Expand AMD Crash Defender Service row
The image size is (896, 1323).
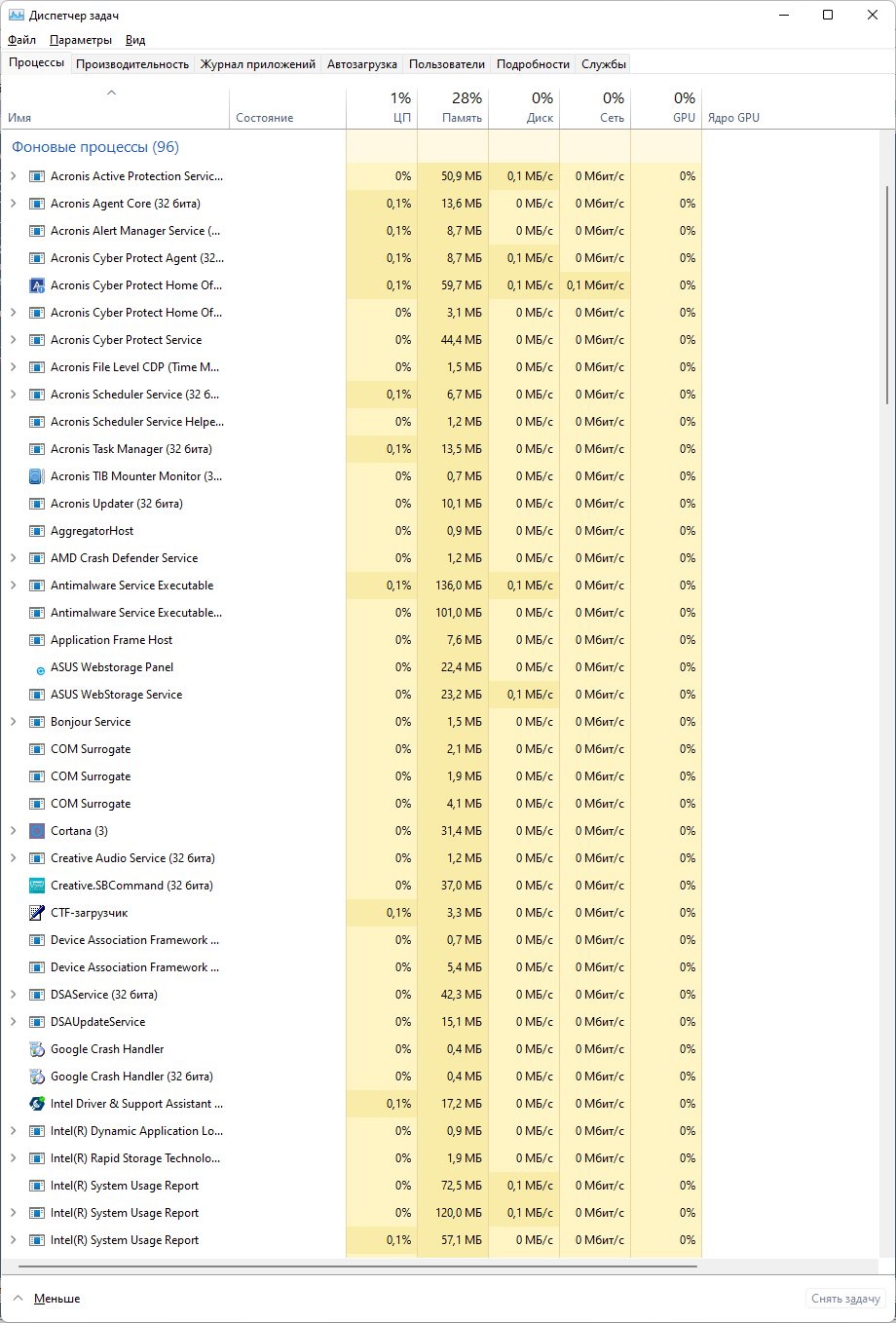click(13, 558)
